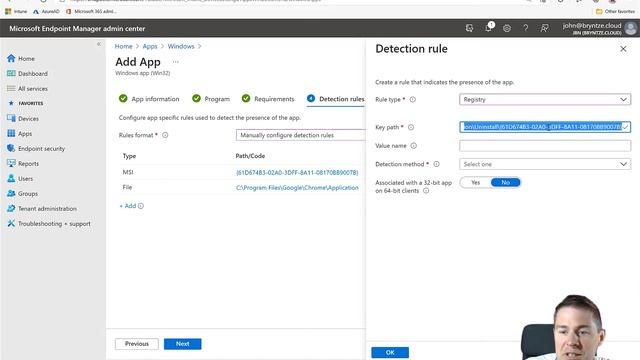Set 32-bit app association to No
Screen dimensions: 640x360
point(505,182)
